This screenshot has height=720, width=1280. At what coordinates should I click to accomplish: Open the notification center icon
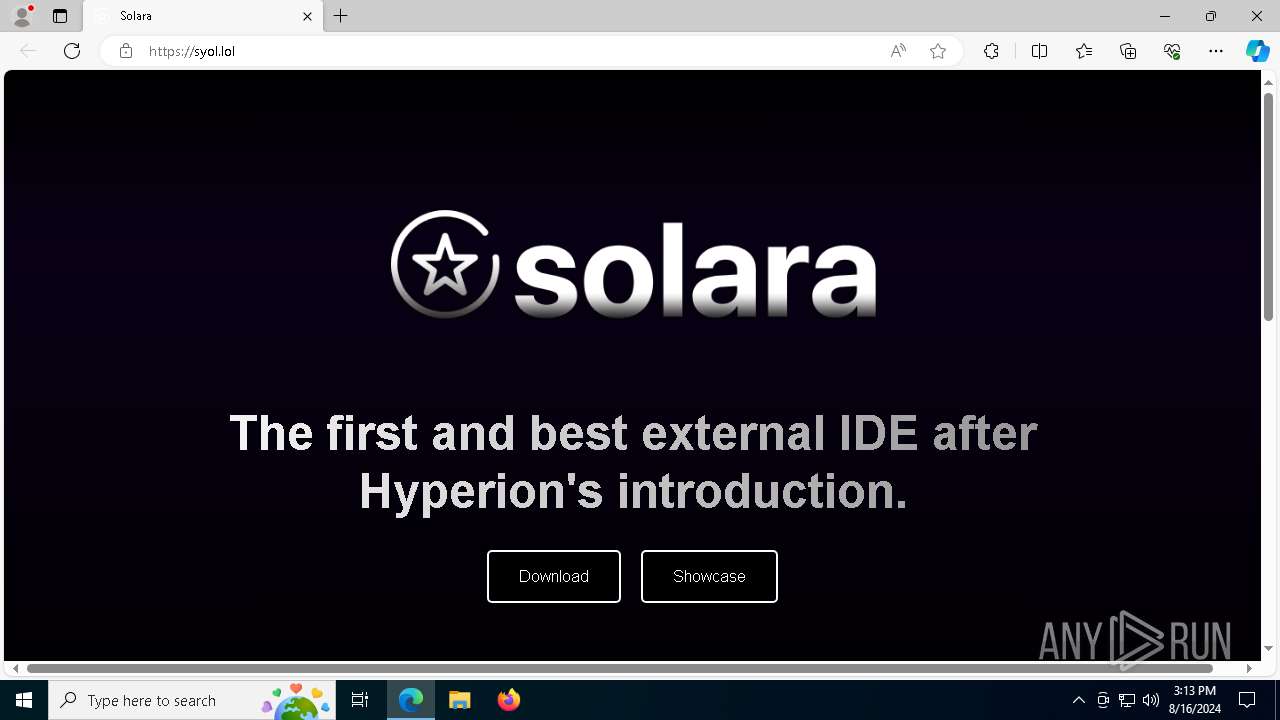click(1247, 700)
